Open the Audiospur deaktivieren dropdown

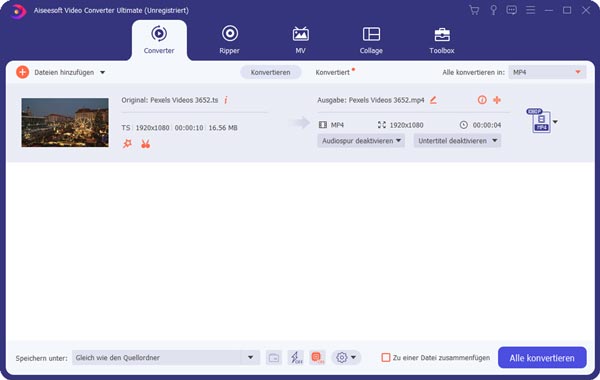pos(361,141)
